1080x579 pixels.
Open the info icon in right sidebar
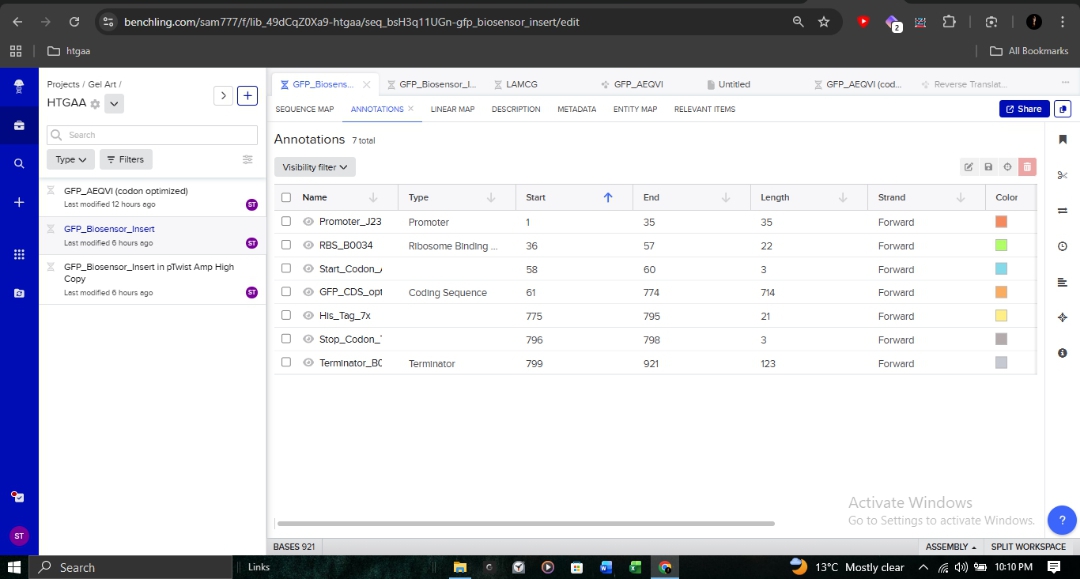click(1062, 352)
